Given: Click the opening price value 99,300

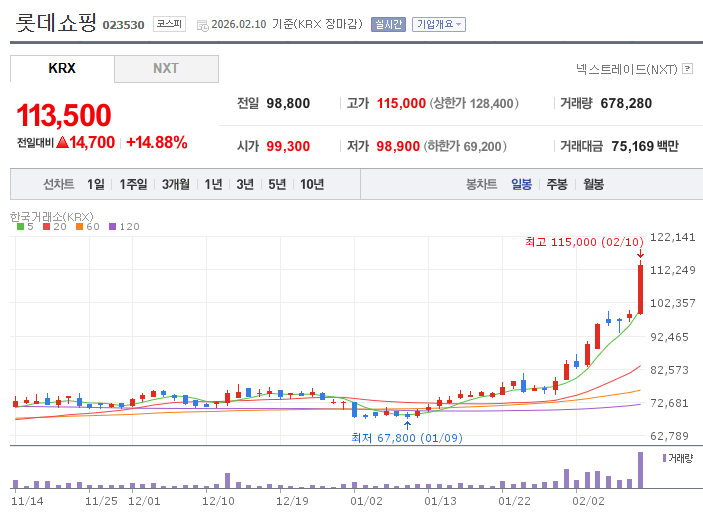Looking at the screenshot, I should coord(288,146).
